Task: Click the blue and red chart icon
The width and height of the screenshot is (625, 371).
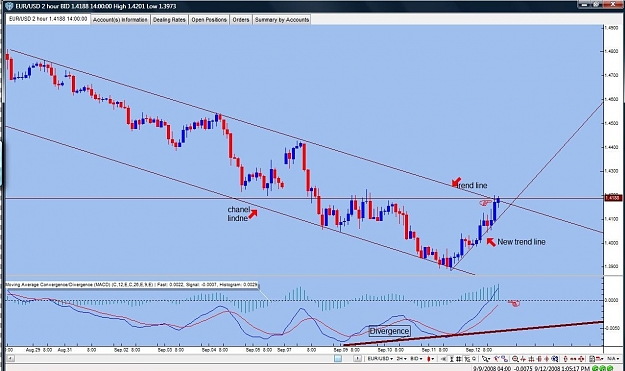Action: click(554, 359)
